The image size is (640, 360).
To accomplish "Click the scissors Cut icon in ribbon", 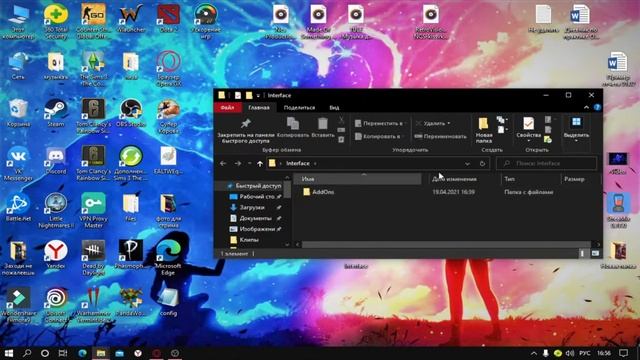I will 341,120.
